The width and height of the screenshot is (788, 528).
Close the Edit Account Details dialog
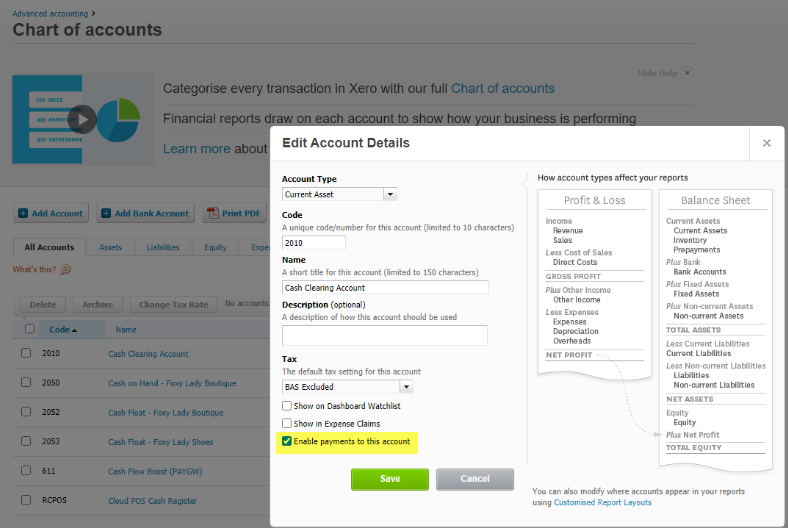click(766, 143)
